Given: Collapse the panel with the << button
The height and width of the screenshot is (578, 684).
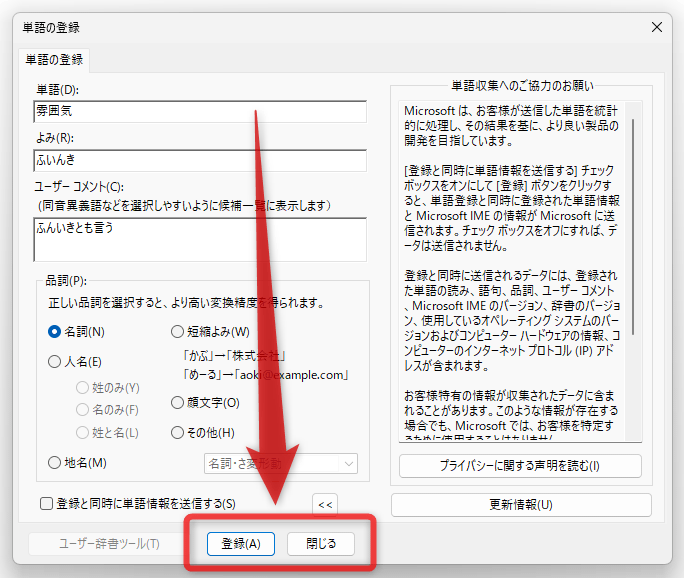Looking at the screenshot, I should [325, 505].
